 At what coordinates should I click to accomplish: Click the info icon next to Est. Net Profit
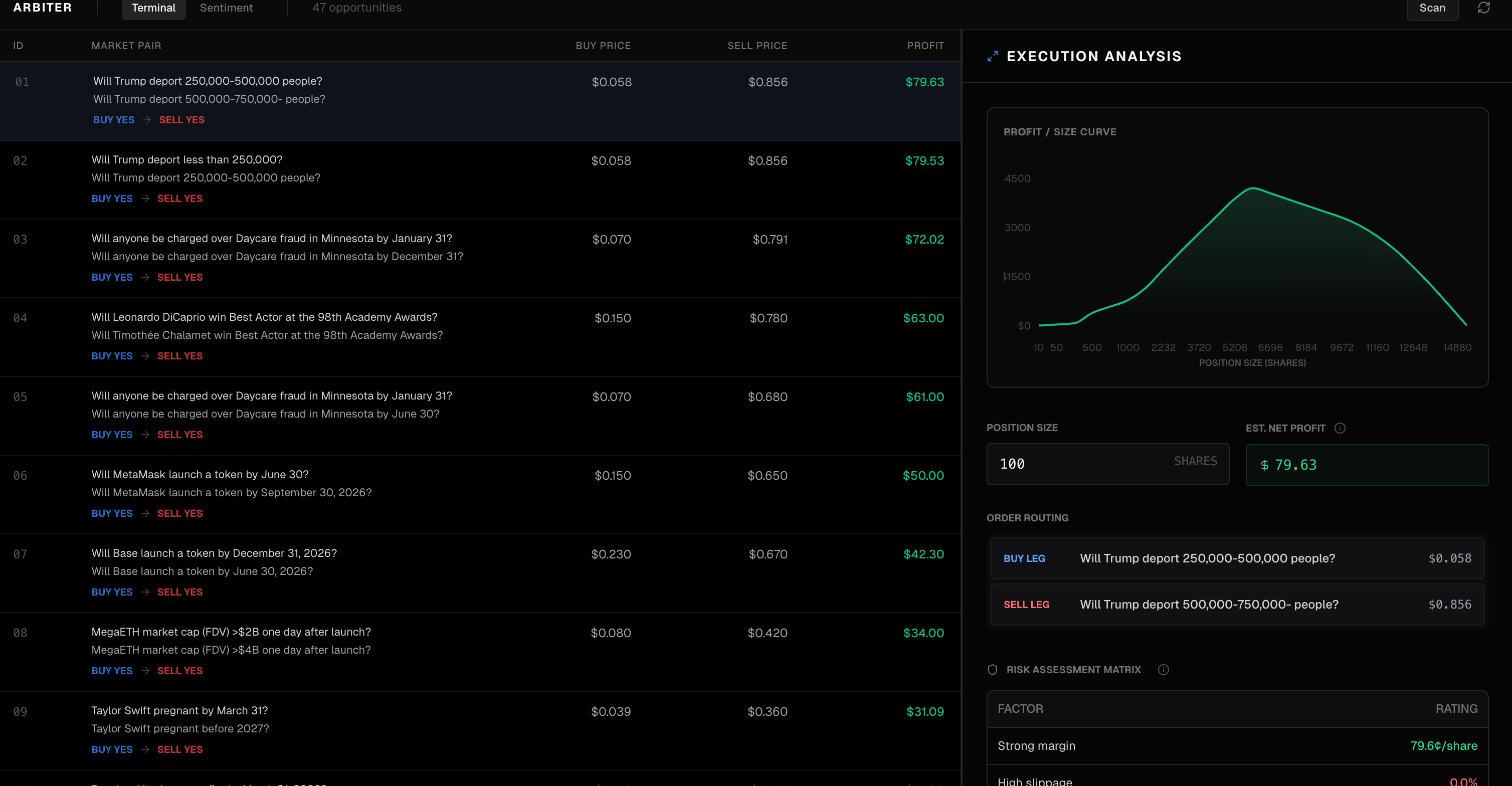pyautogui.click(x=1340, y=428)
